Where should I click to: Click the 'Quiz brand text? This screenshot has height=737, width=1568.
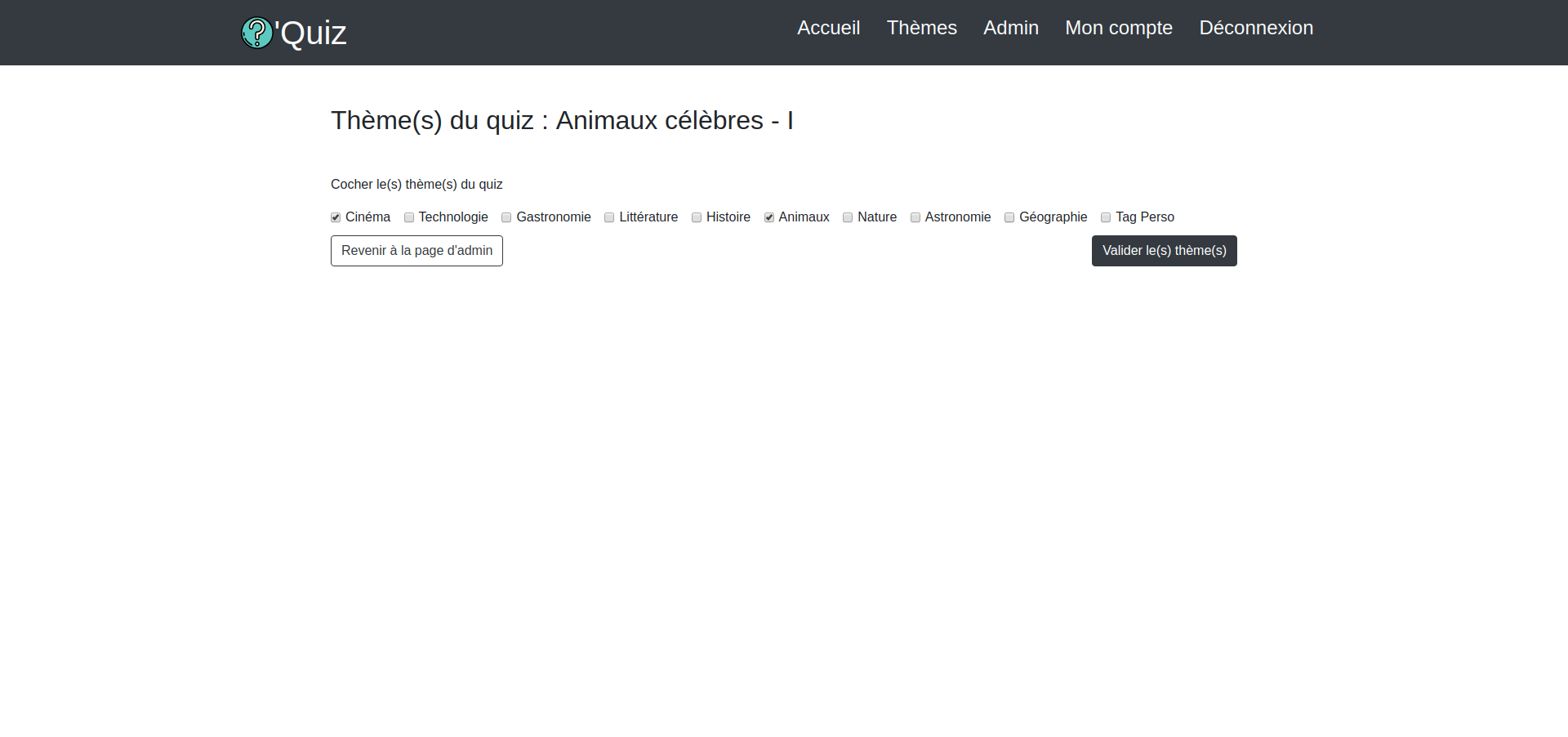pyautogui.click(x=312, y=33)
